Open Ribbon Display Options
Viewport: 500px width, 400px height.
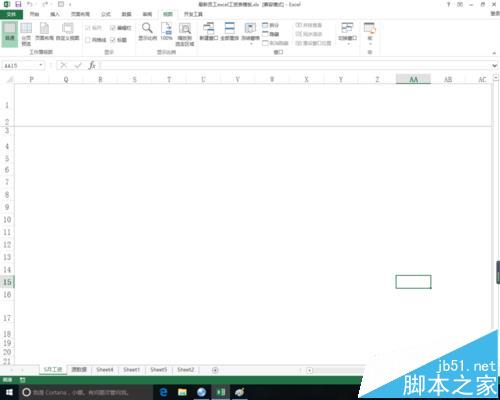tap(460, 4)
